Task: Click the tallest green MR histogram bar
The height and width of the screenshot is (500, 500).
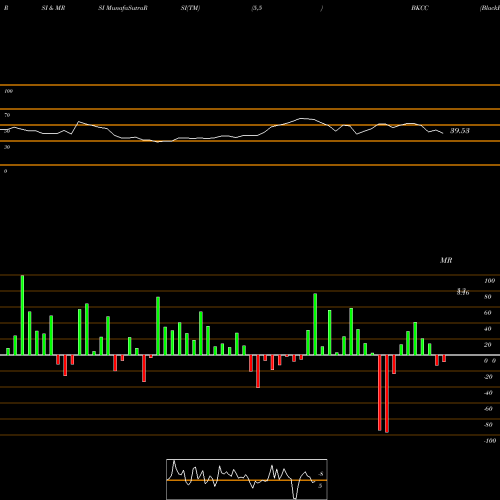Action: click(22, 315)
